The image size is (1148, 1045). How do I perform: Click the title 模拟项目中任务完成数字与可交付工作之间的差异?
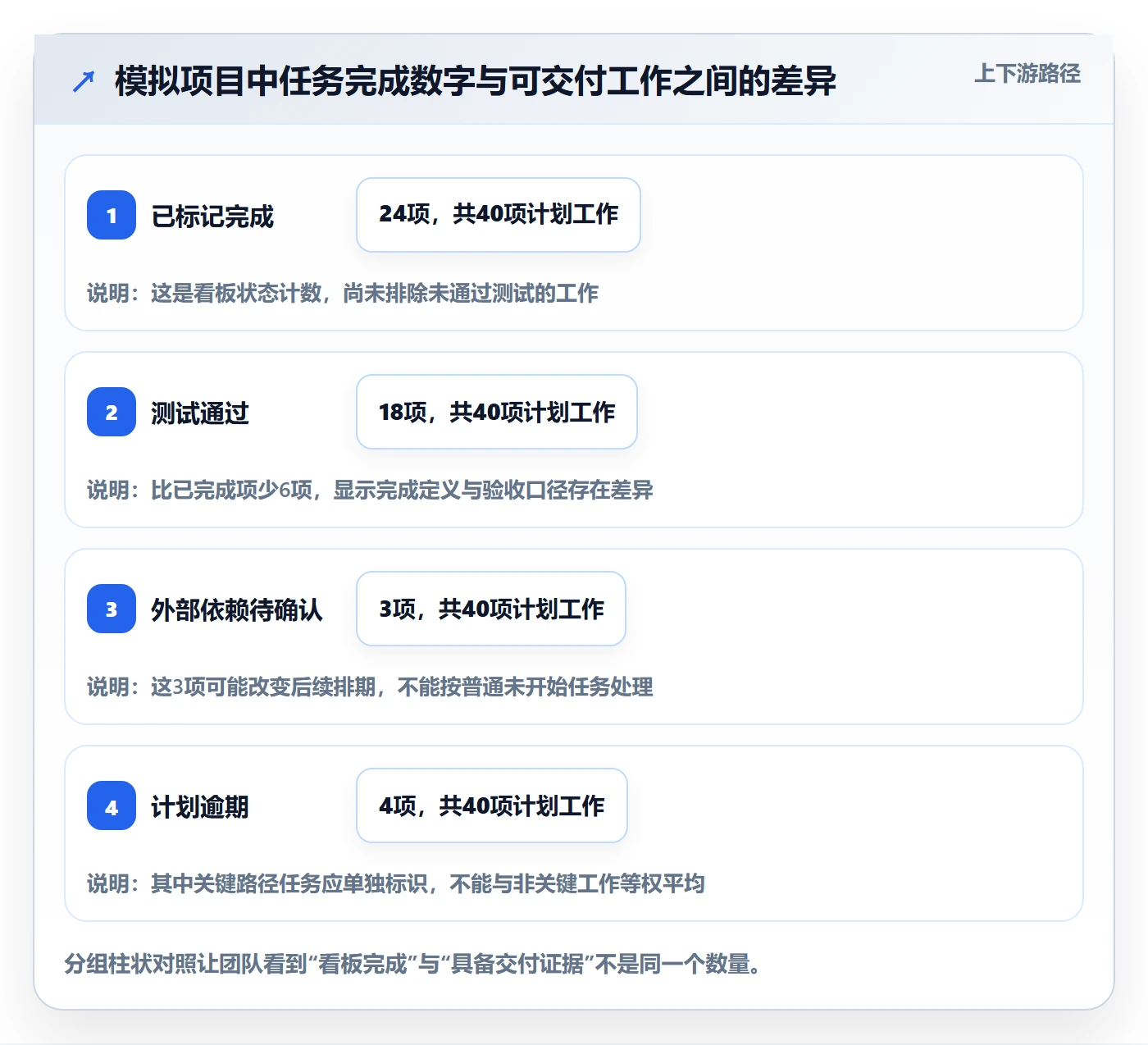click(476, 81)
